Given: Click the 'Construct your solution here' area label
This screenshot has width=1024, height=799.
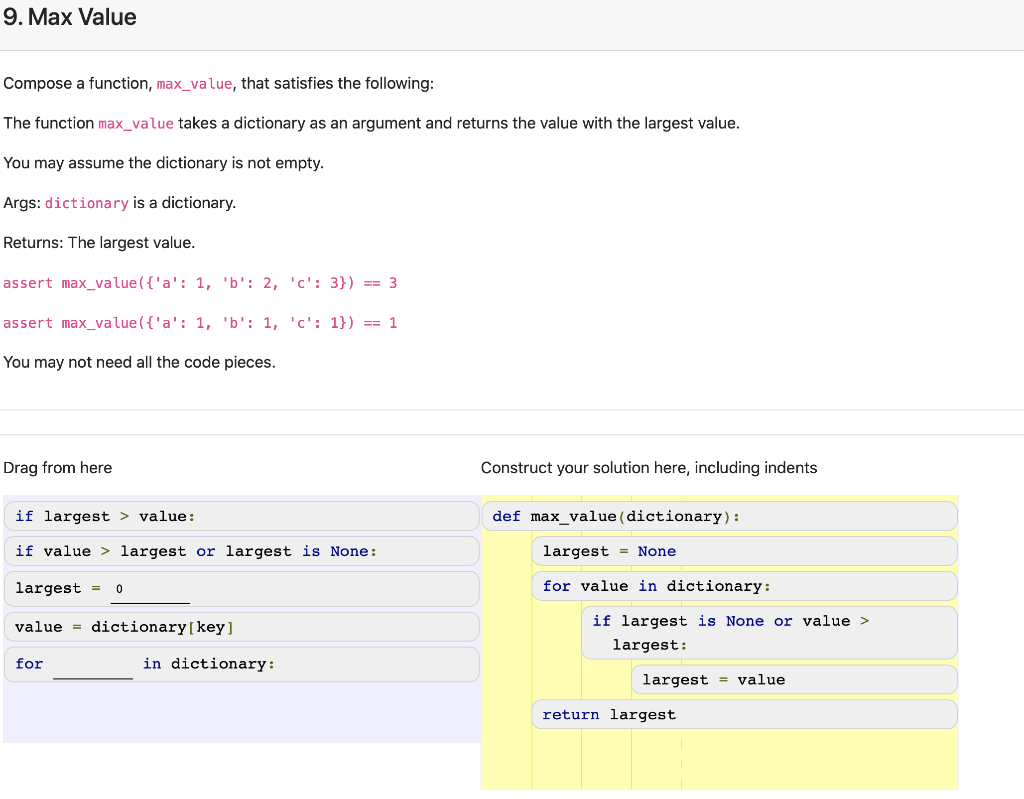Looking at the screenshot, I should (648, 467).
